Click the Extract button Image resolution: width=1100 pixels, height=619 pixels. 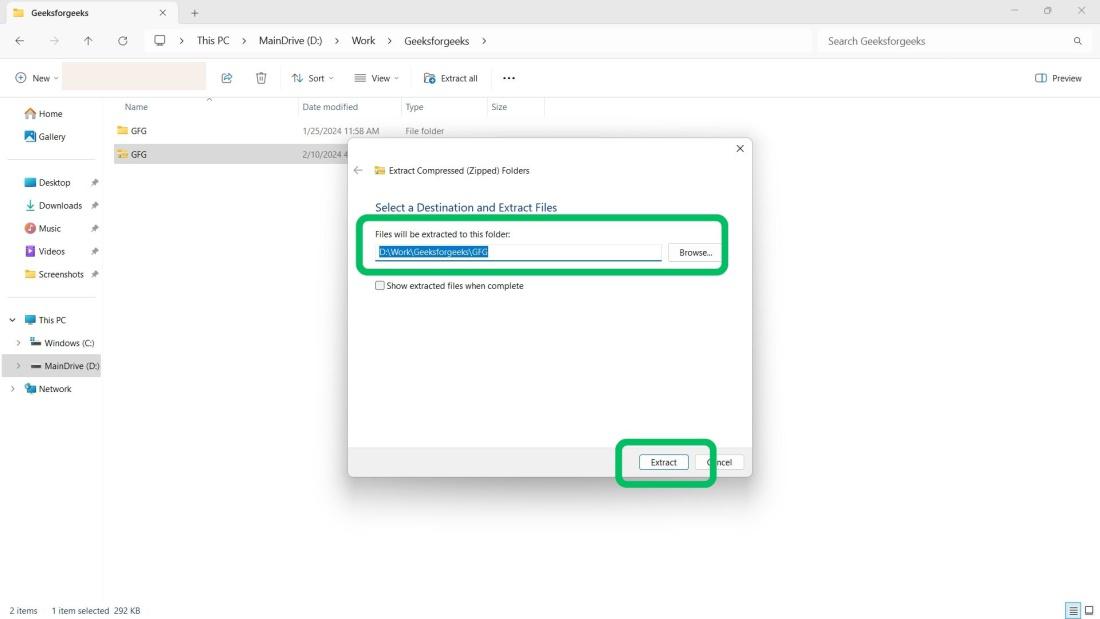[x=663, y=462]
